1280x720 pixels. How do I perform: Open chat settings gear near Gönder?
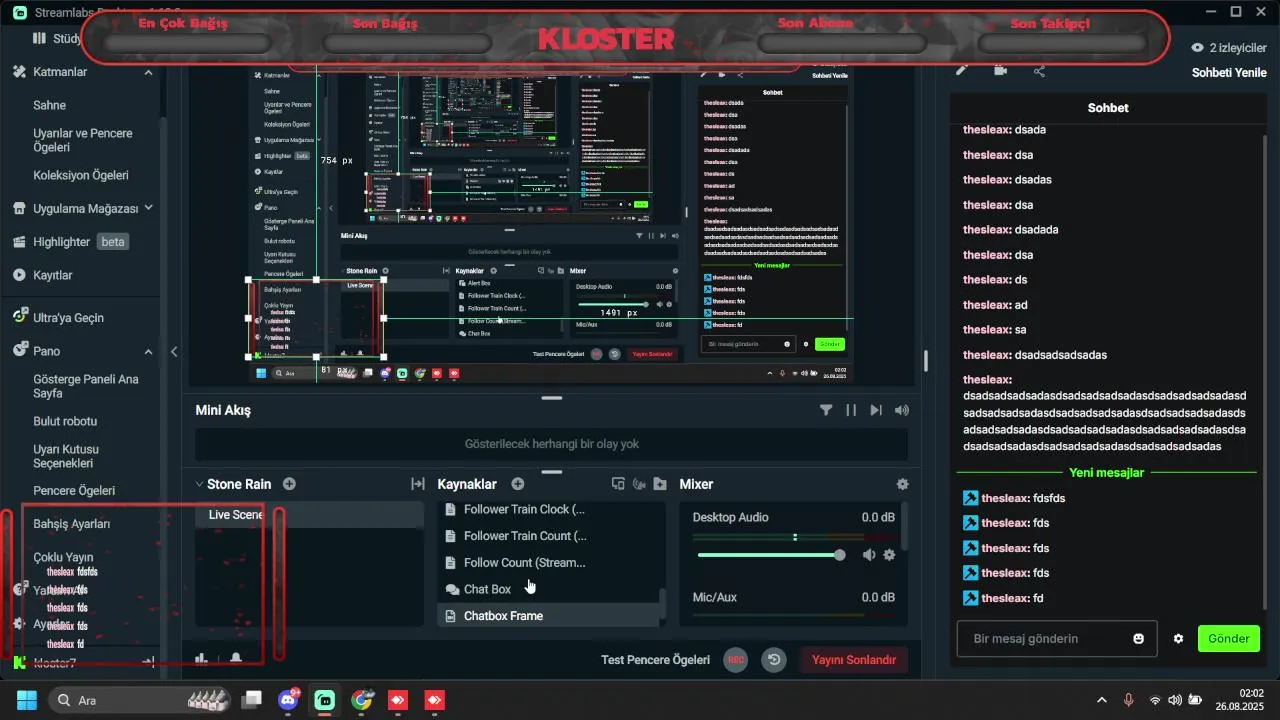coord(1178,639)
